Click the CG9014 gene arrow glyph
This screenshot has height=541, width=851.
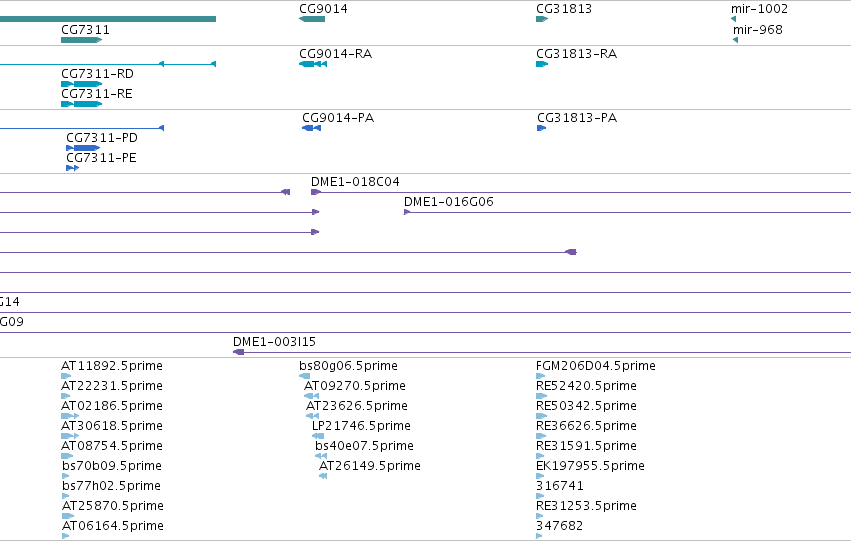(x=312, y=19)
